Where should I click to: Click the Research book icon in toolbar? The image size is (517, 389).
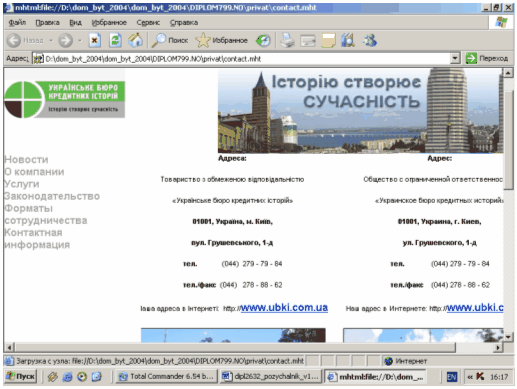pyautogui.click(x=348, y=40)
